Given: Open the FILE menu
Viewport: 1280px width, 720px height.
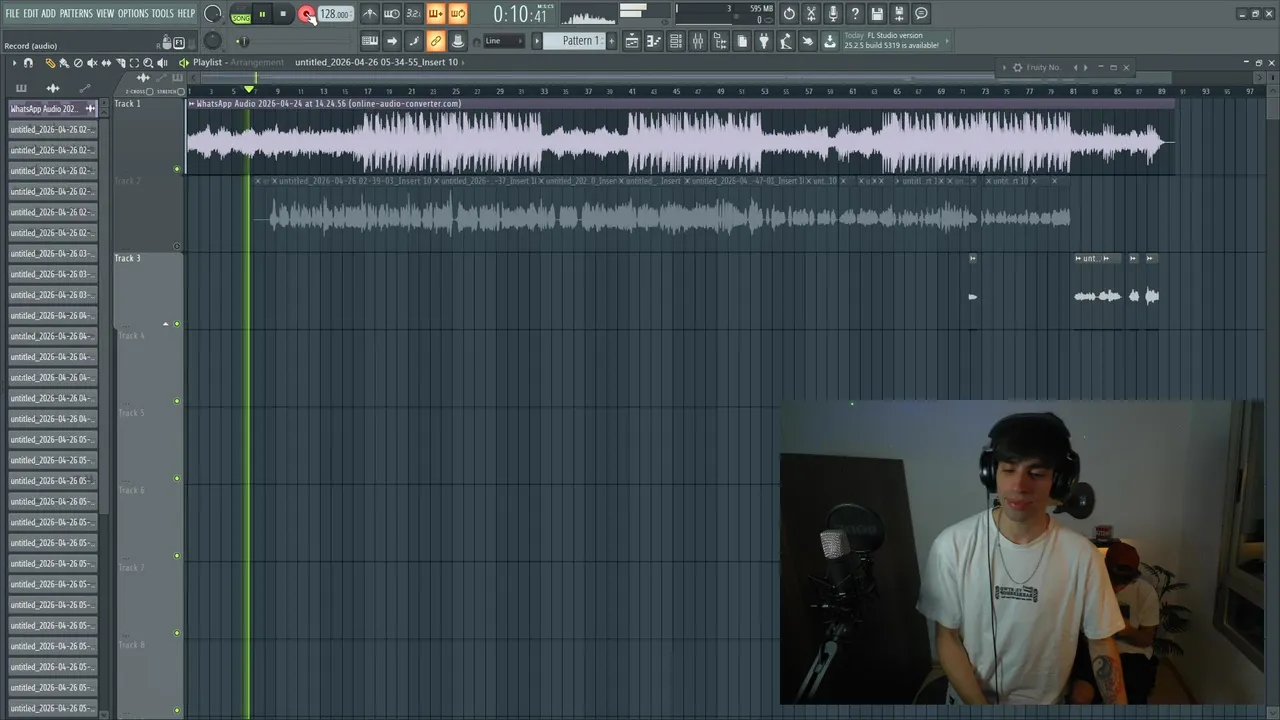Looking at the screenshot, I should pyautogui.click(x=12, y=13).
